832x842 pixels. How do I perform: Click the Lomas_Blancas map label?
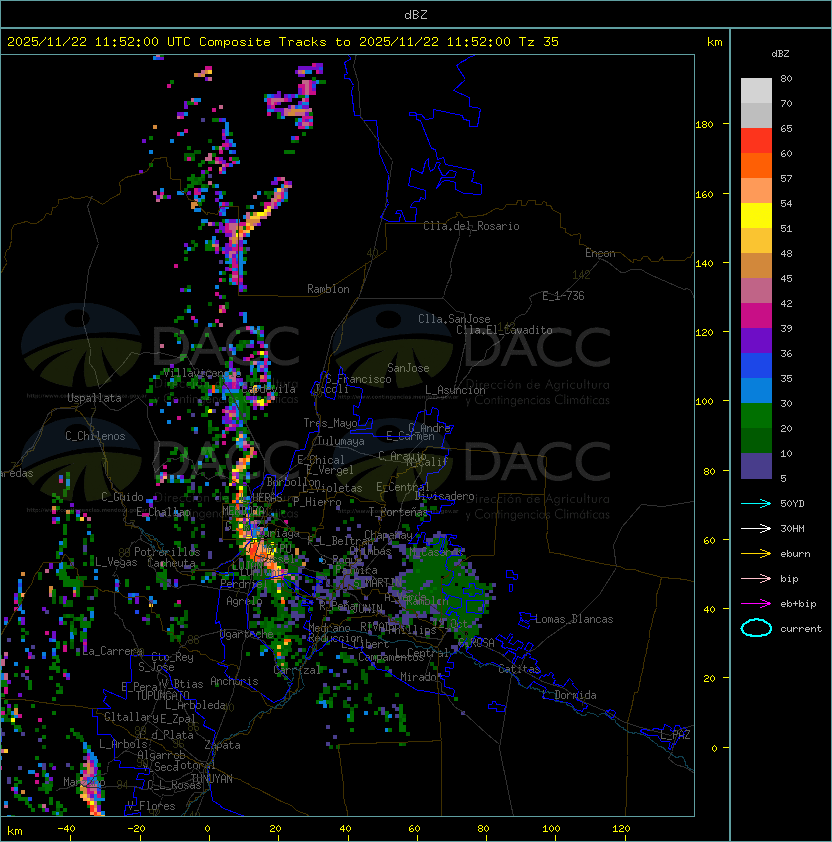pyautogui.click(x=574, y=619)
